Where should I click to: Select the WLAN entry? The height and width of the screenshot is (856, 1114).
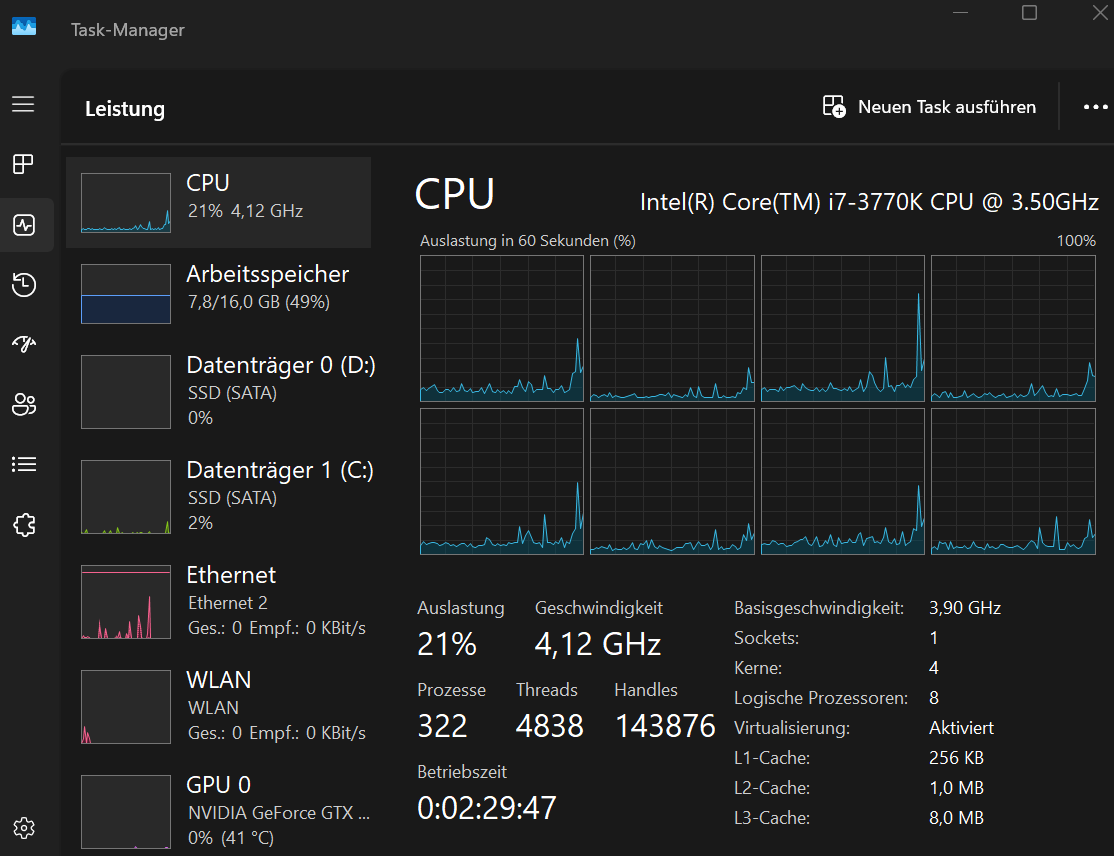point(219,707)
